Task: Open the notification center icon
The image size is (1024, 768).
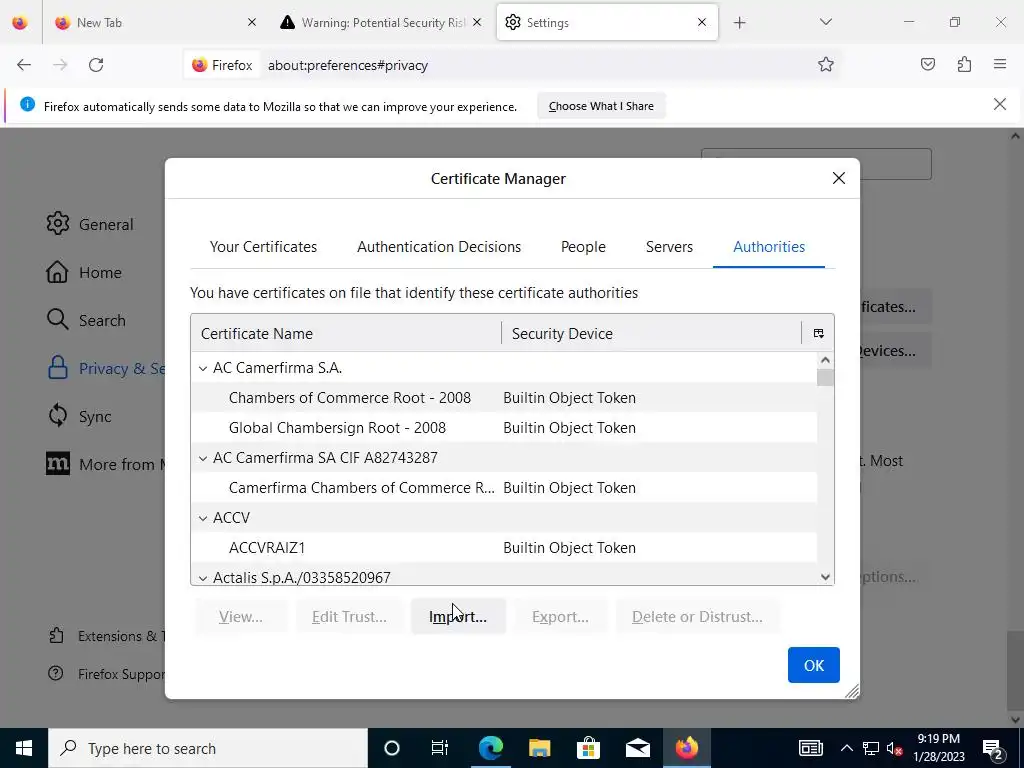Action: click(993, 748)
